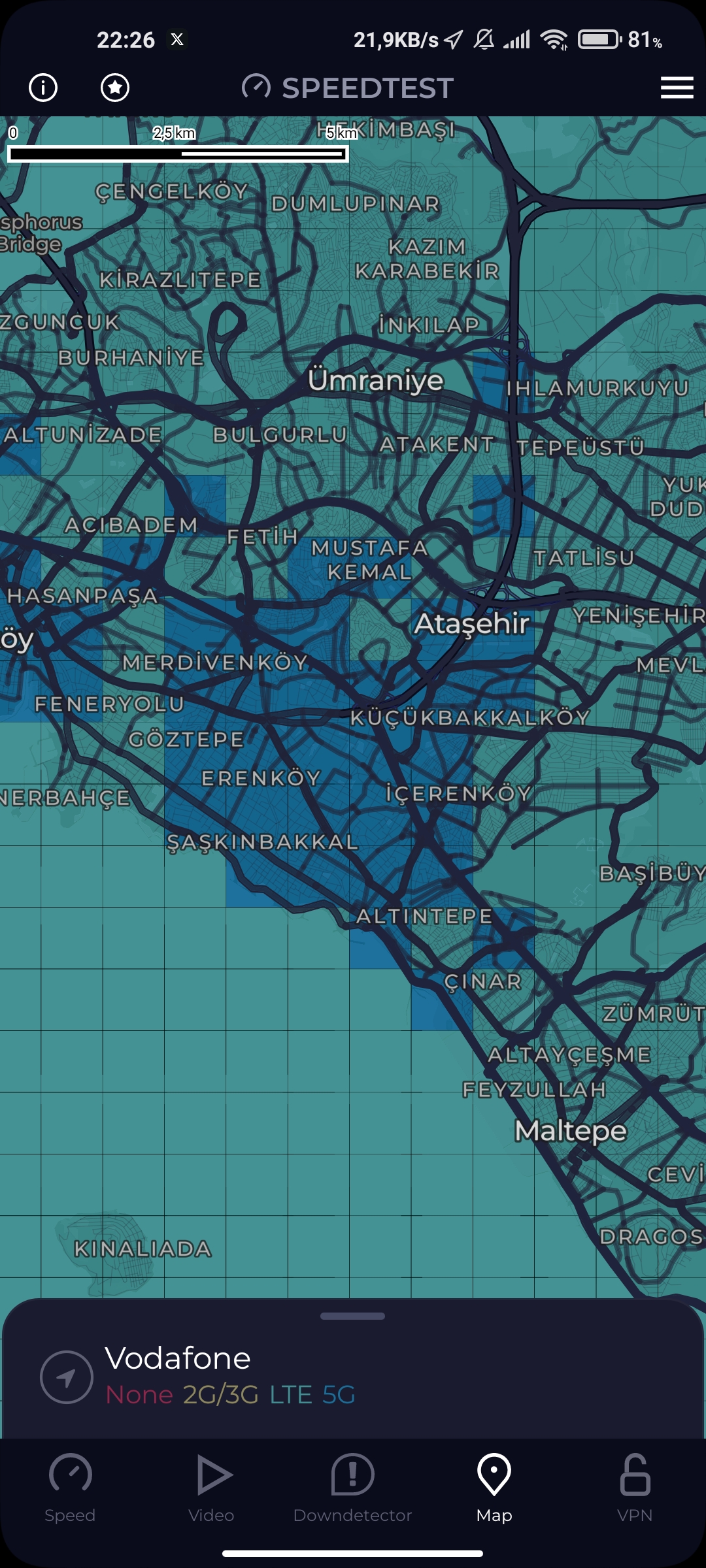The width and height of the screenshot is (706, 1568).
Task: Expand the Vodafone coverage bottom sheet handle
Action: tap(353, 1316)
